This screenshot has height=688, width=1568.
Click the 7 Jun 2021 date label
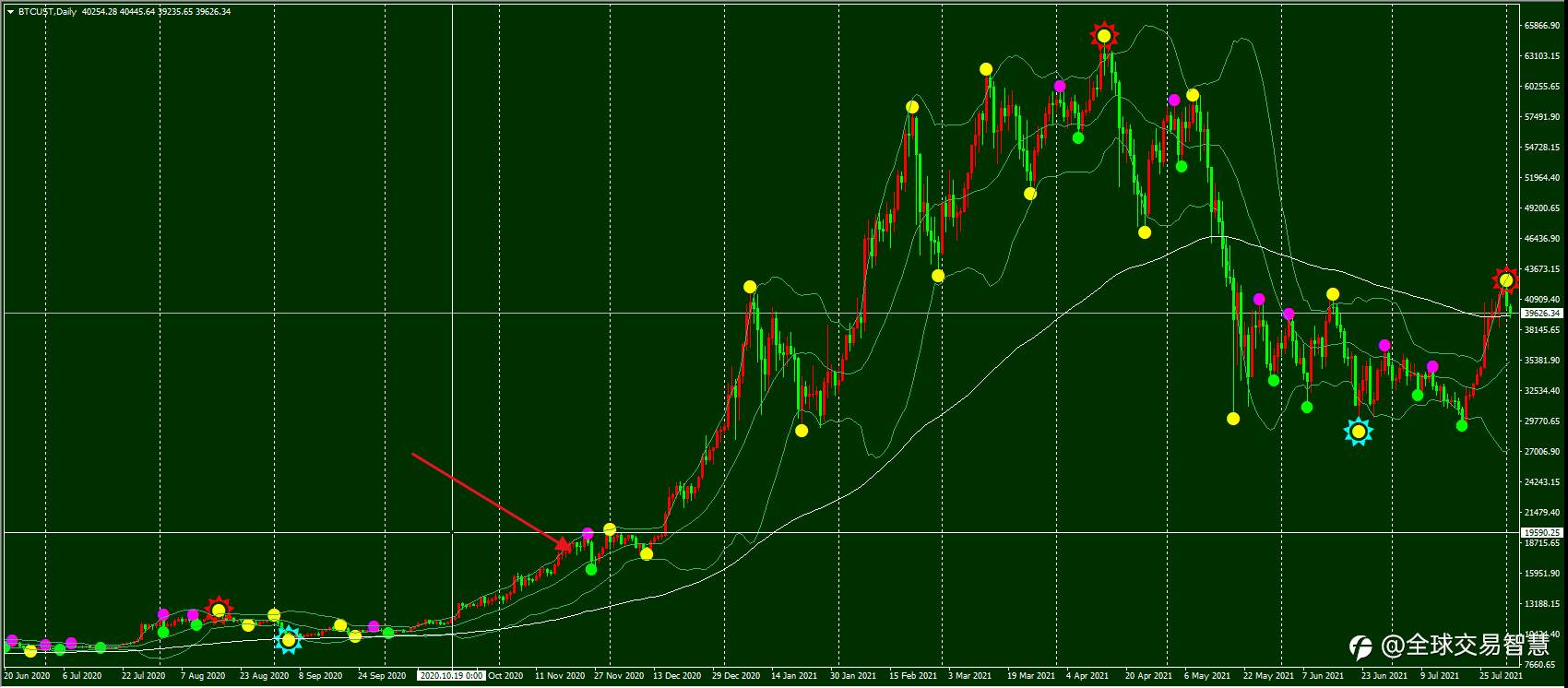[1324, 676]
